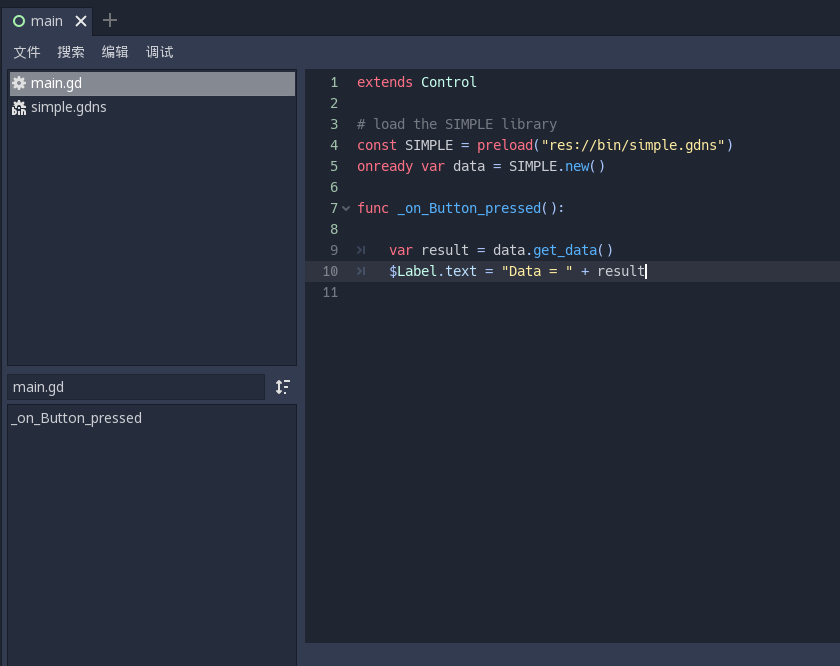The width and height of the screenshot is (840, 666).
Task: Open the 调试 menu
Action: [x=158, y=51]
